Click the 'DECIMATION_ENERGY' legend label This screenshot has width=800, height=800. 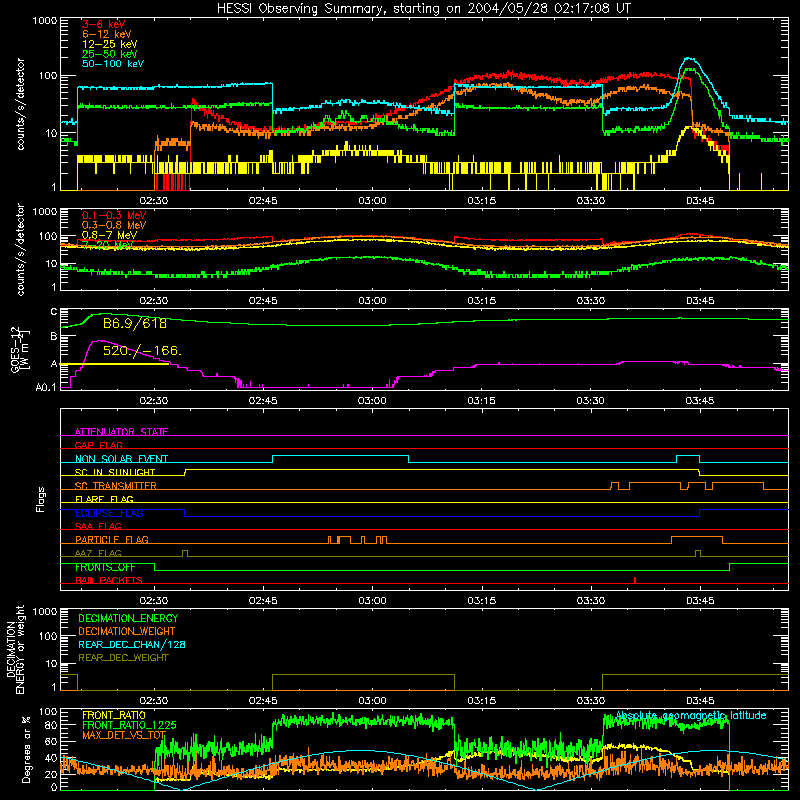(128, 618)
